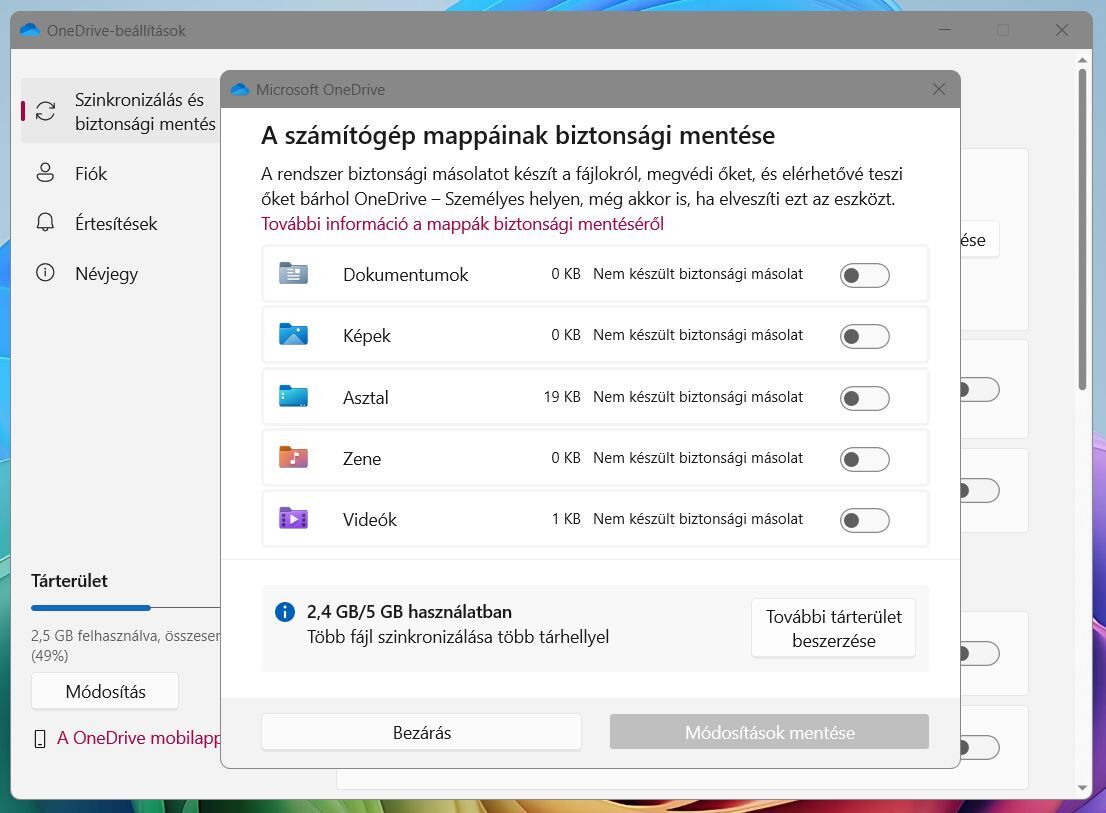Screen dimensions: 1106x813
Task: Click the Képek folder icon
Action: tap(293, 334)
